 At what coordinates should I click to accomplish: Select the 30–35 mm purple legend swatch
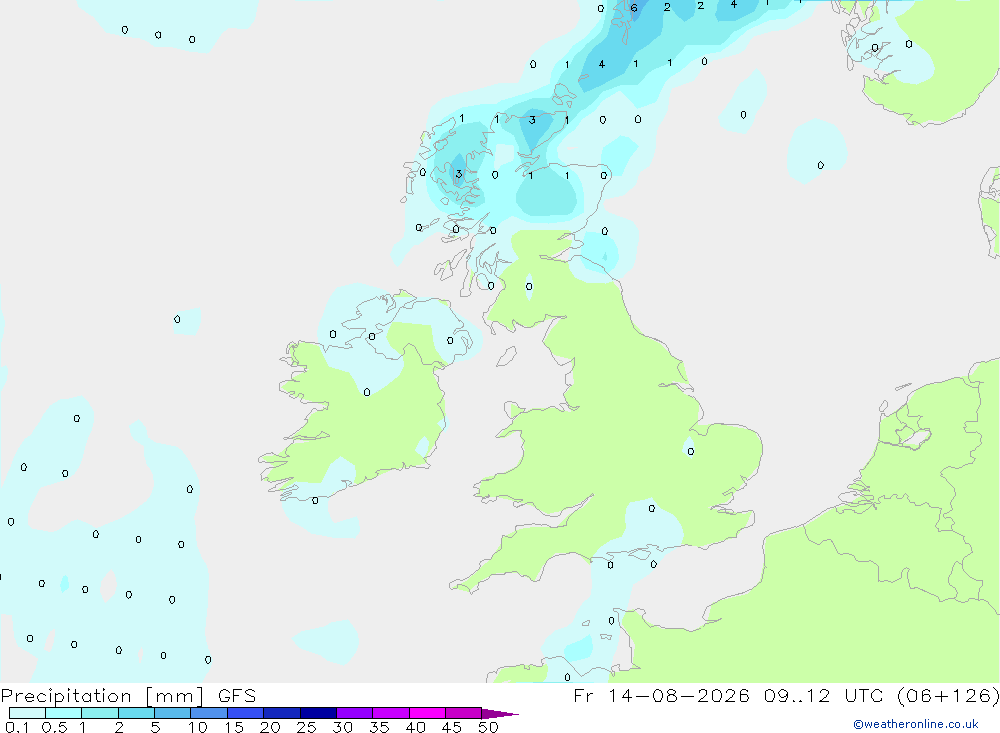355,713
